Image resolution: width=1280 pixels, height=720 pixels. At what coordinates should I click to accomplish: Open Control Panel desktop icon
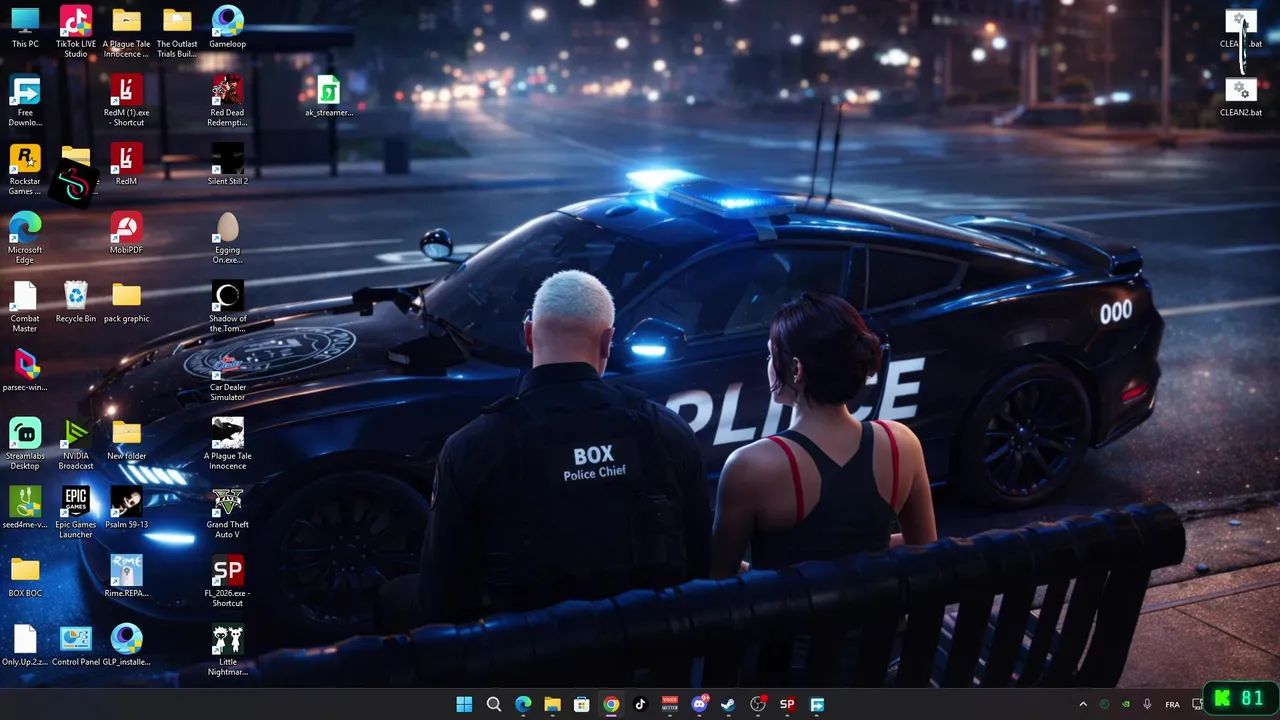coord(76,645)
